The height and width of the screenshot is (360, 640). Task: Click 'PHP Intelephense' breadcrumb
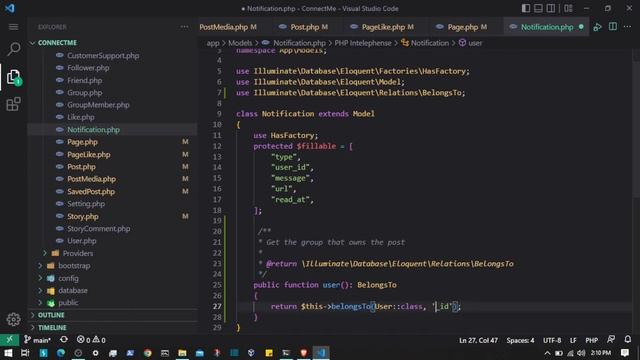coord(363,43)
